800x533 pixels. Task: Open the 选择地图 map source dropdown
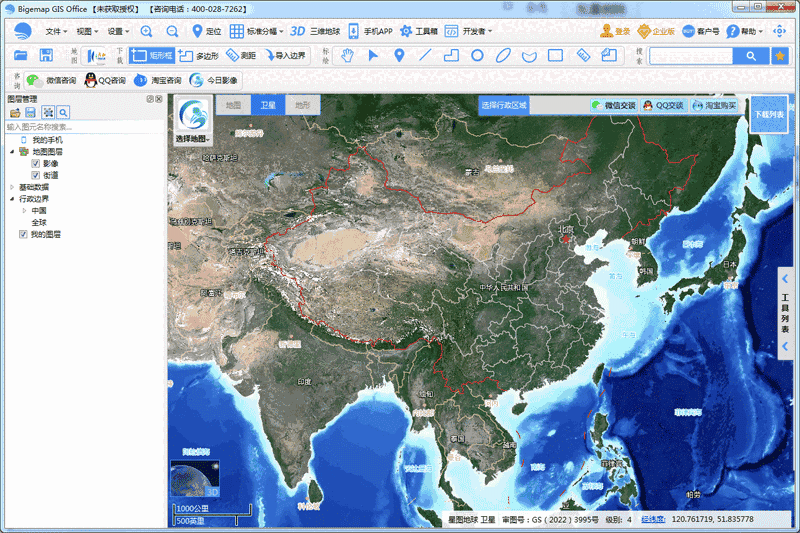pos(192,120)
